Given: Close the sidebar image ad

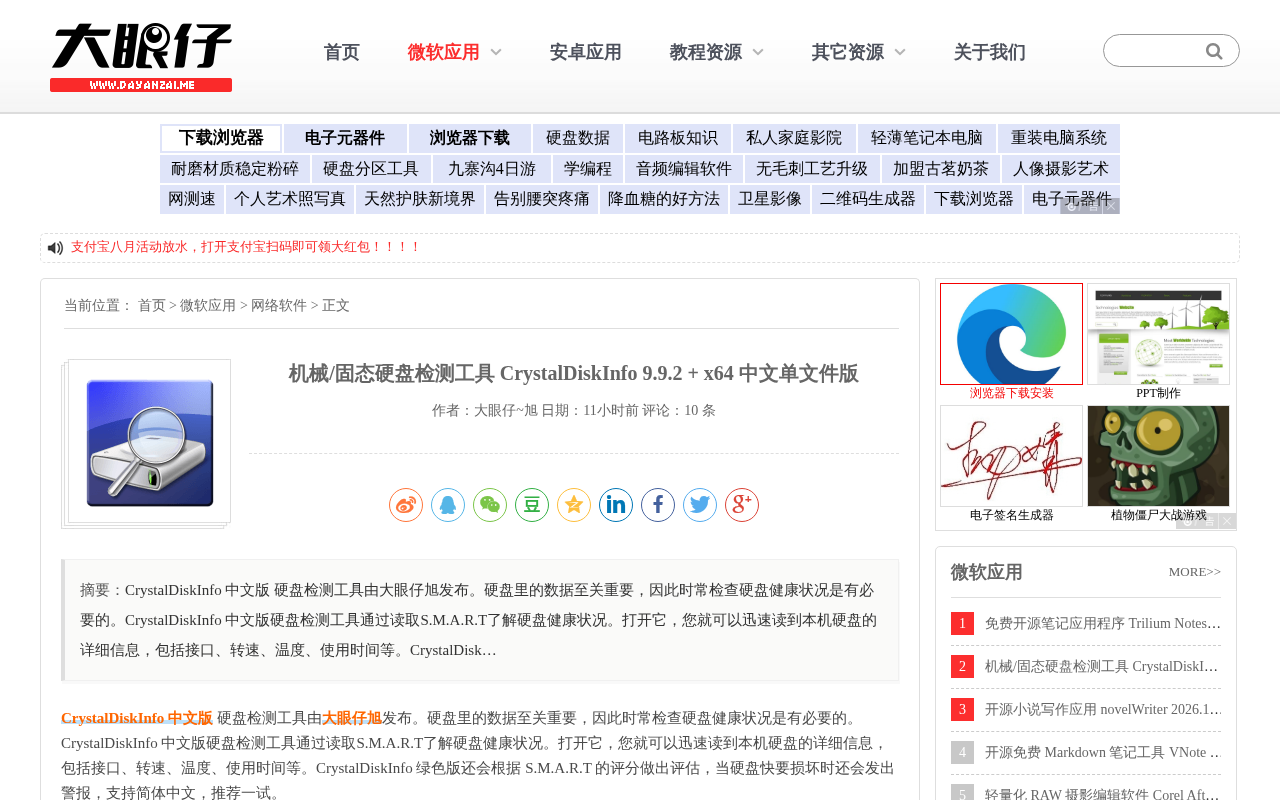Looking at the screenshot, I should click(1227, 521).
